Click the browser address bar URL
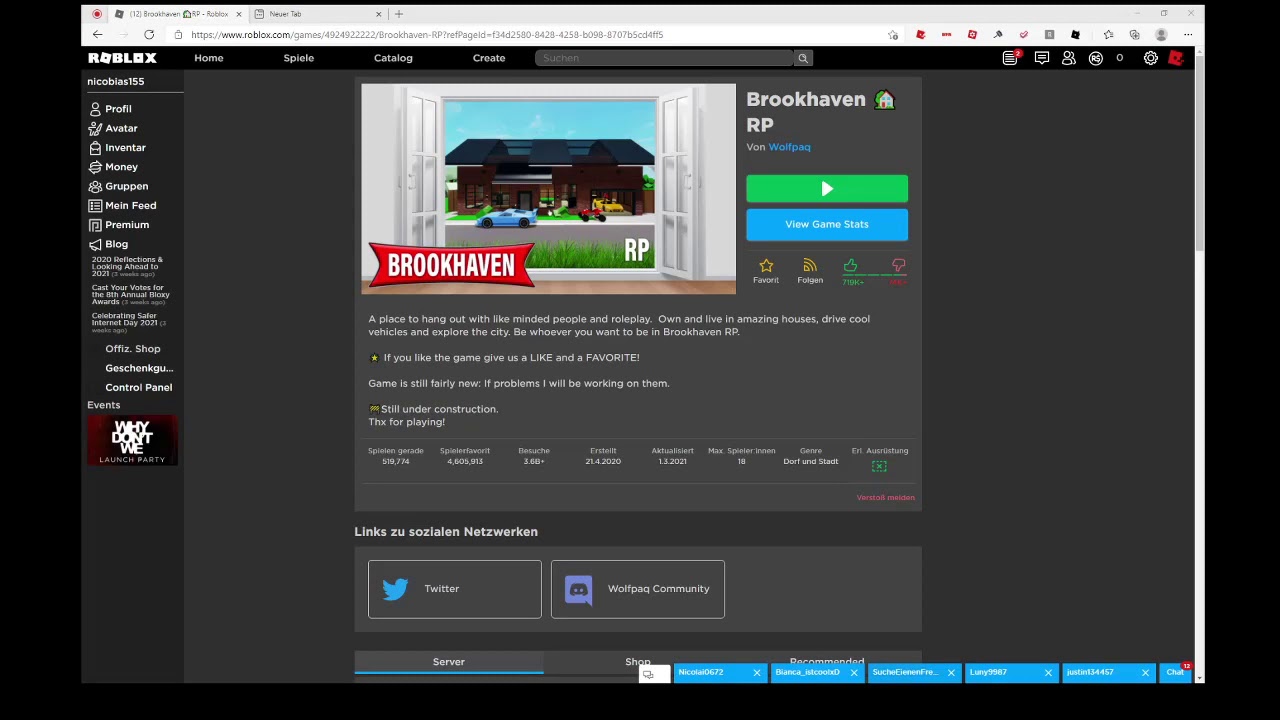Screen dimensions: 1280x720 pos(427,35)
